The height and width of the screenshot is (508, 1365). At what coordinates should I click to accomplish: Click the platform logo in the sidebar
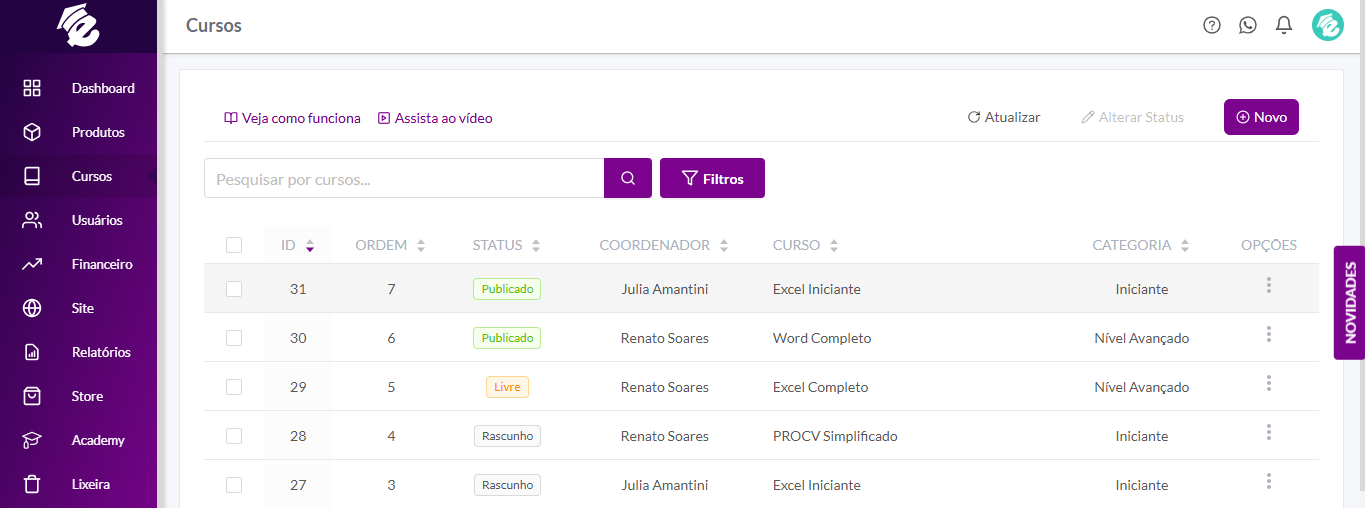pos(78,26)
